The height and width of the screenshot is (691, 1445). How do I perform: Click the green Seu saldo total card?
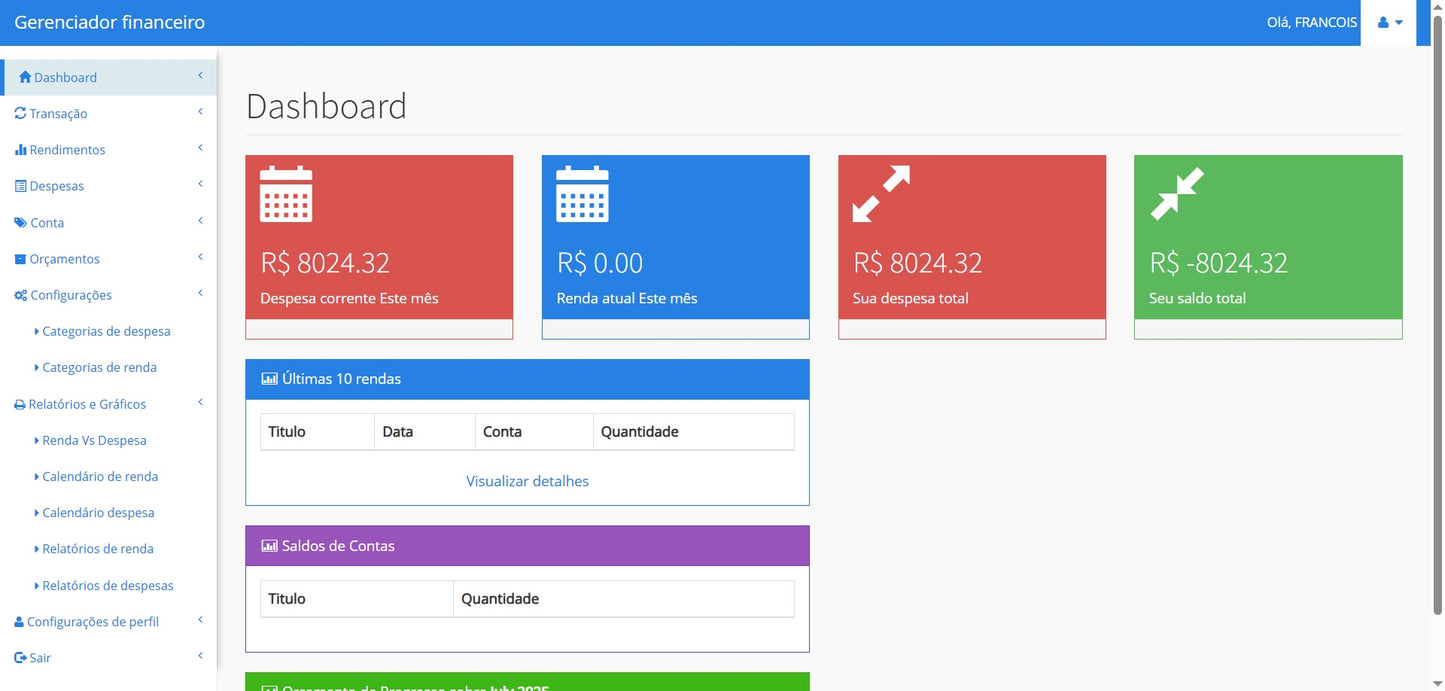coord(1267,240)
